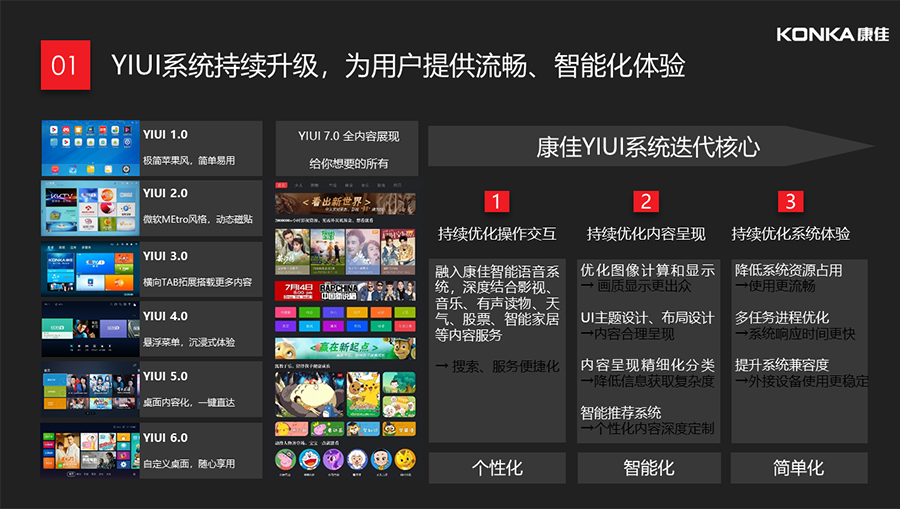900x509 pixels.
Task: Click the heading 持续优化系统体验
Action: [x=791, y=234]
